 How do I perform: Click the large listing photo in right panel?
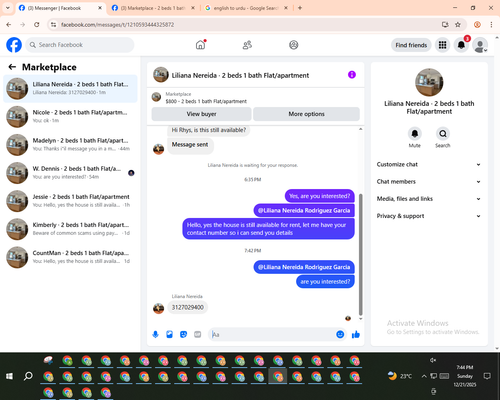coord(429,82)
